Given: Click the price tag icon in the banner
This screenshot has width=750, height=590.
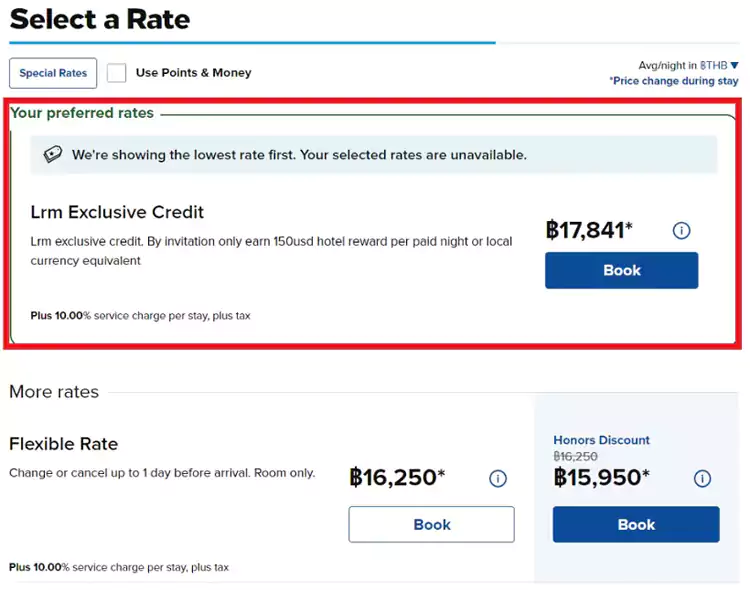Looking at the screenshot, I should (x=53, y=155).
